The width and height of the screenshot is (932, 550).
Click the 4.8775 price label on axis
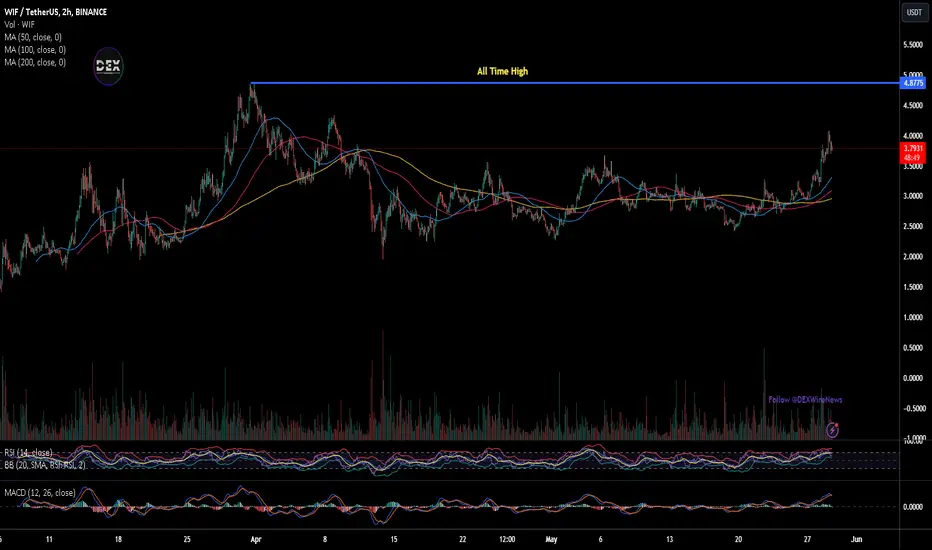point(913,83)
